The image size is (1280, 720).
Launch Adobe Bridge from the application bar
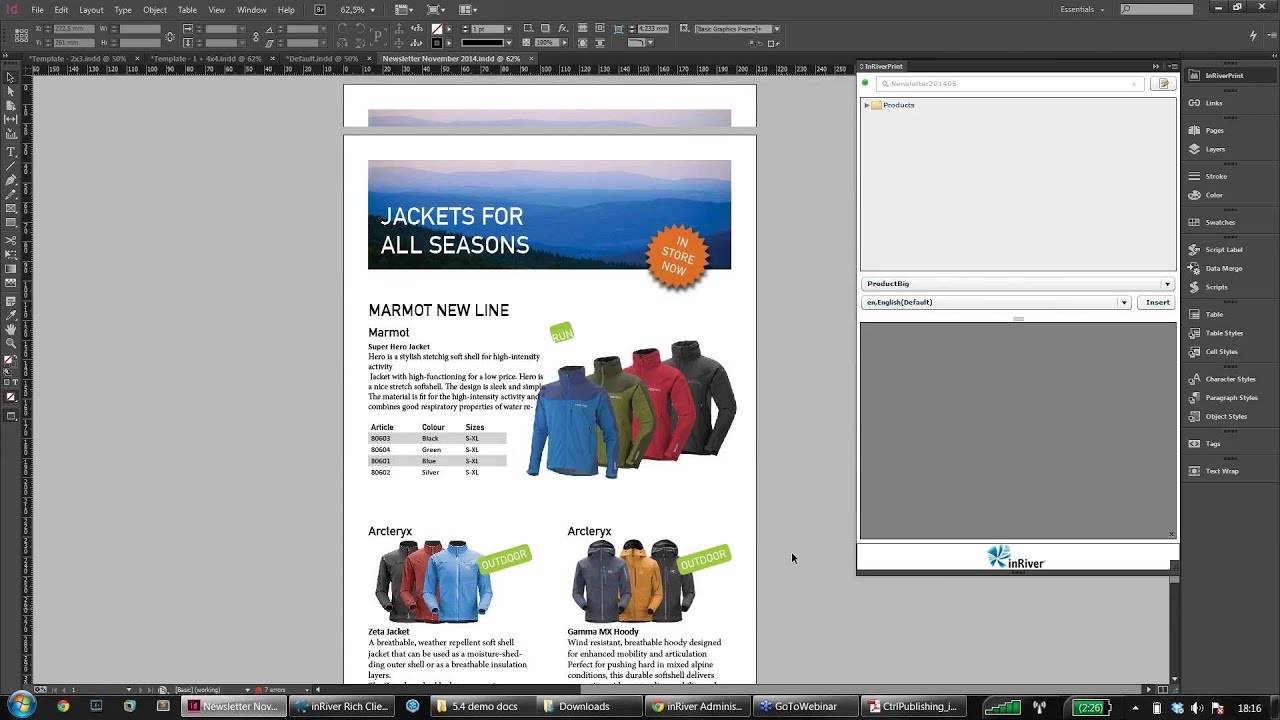coord(319,10)
